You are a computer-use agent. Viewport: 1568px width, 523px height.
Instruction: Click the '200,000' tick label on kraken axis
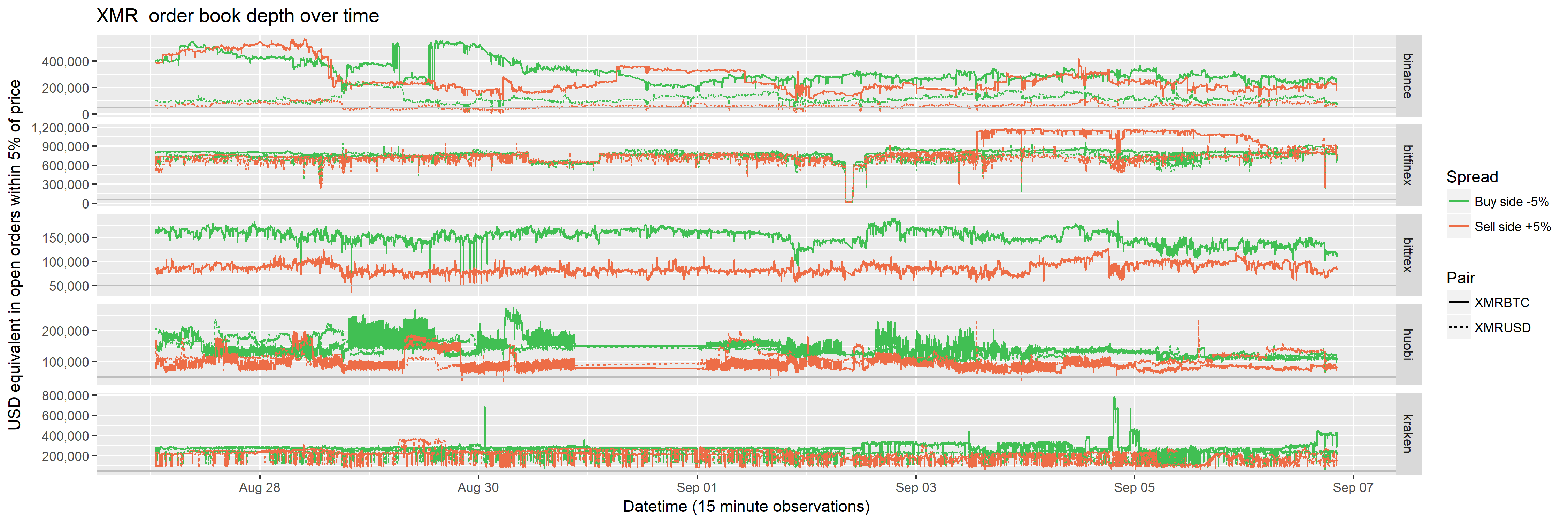click(65, 456)
